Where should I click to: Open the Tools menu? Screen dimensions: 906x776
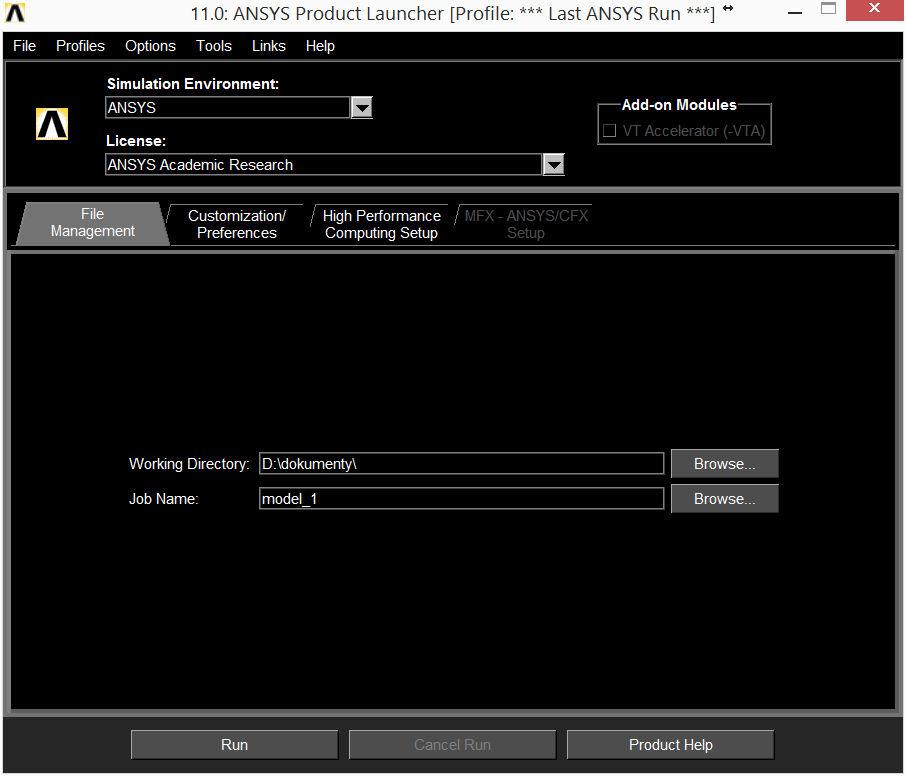[x=214, y=46]
